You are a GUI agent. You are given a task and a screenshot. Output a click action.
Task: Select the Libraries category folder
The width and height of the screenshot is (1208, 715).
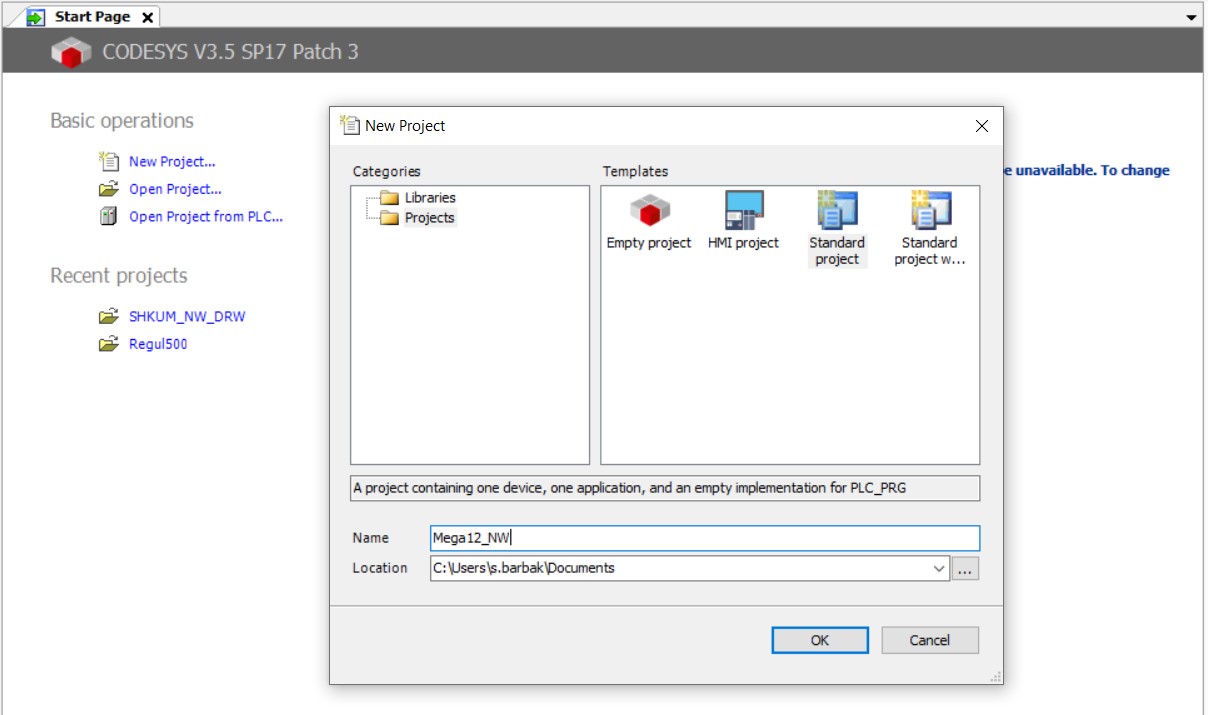(x=389, y=198)
